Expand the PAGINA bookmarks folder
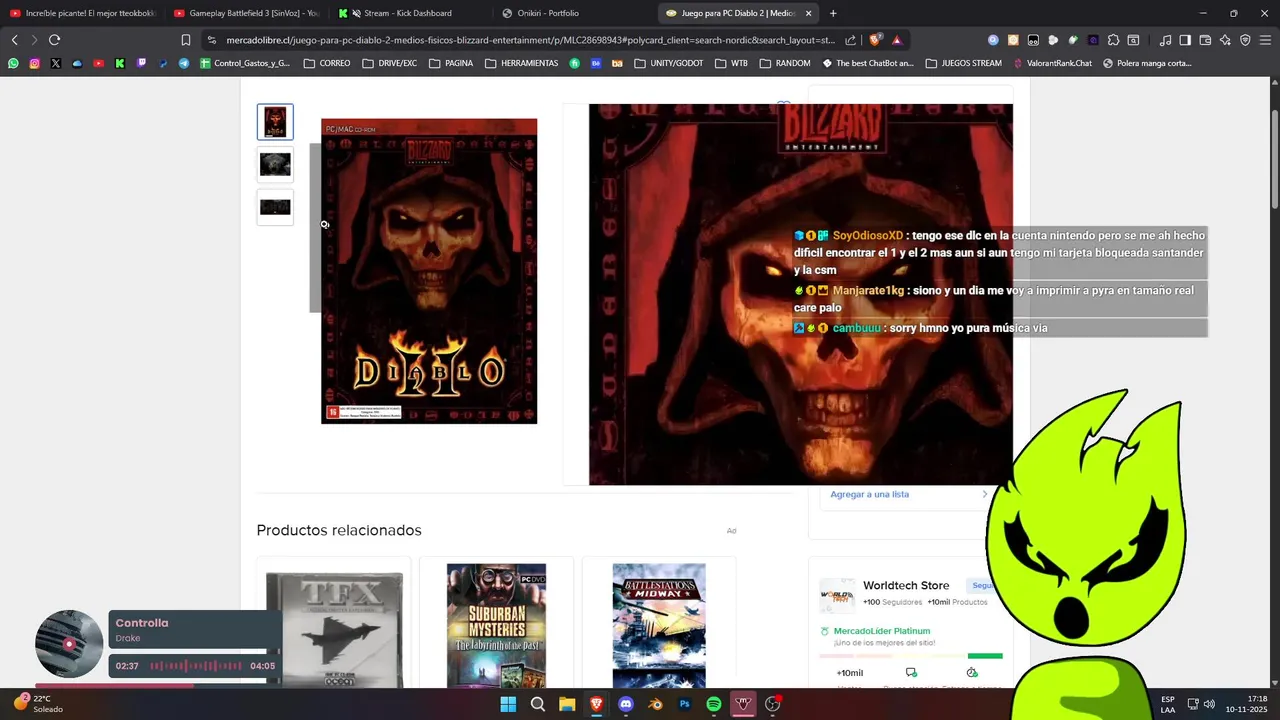The height and width of the screenshot is (720, 1280). 451,63
